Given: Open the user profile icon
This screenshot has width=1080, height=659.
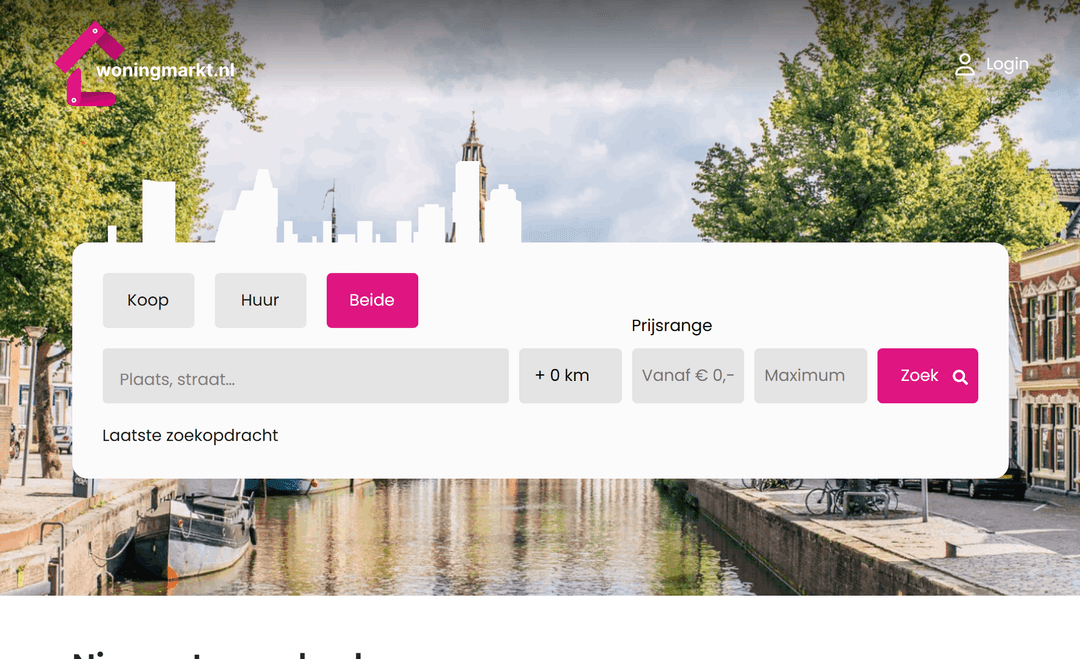Looking at the screenshot, I should [964, 65].
